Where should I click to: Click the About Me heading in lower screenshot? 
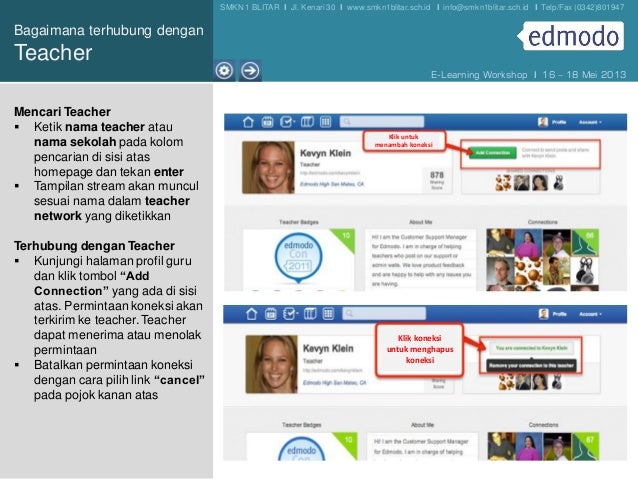click(x=422, y=425)
